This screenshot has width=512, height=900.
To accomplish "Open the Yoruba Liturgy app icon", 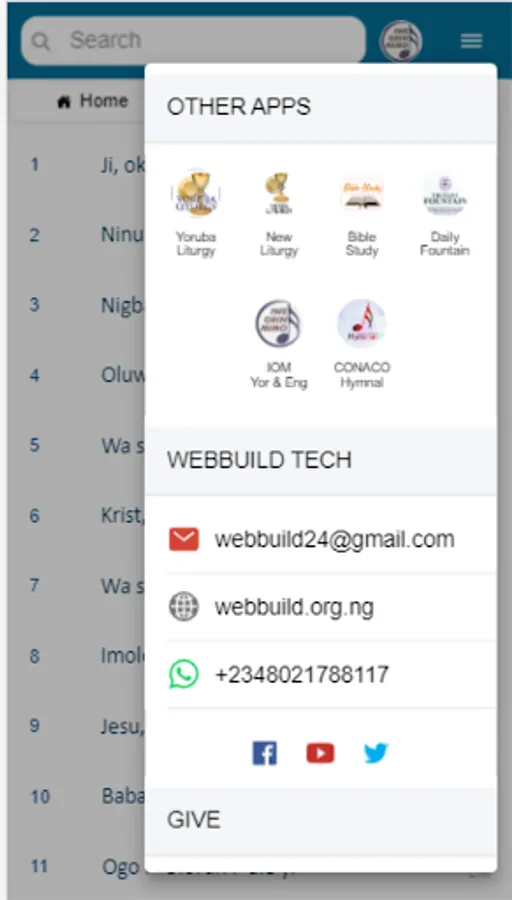I will (x=196, y=193).
